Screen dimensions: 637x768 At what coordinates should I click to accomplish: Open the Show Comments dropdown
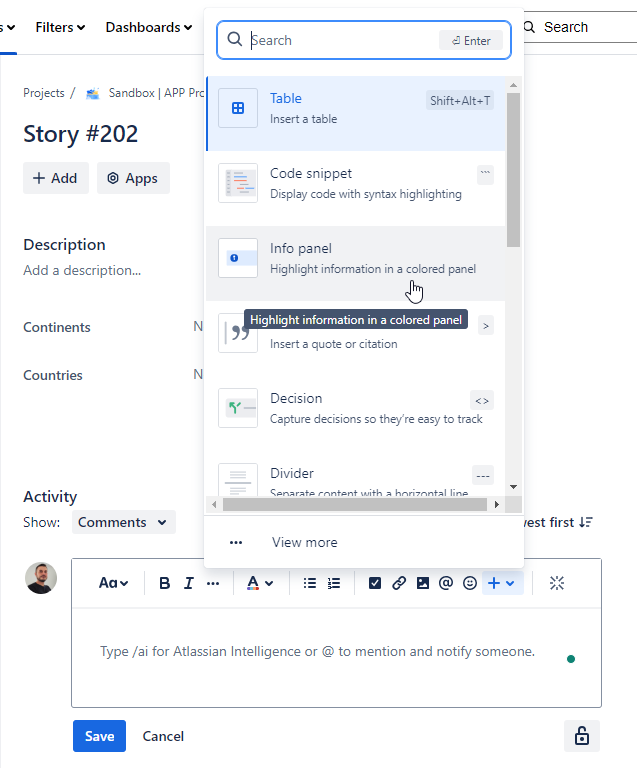(x=123, y=522)
